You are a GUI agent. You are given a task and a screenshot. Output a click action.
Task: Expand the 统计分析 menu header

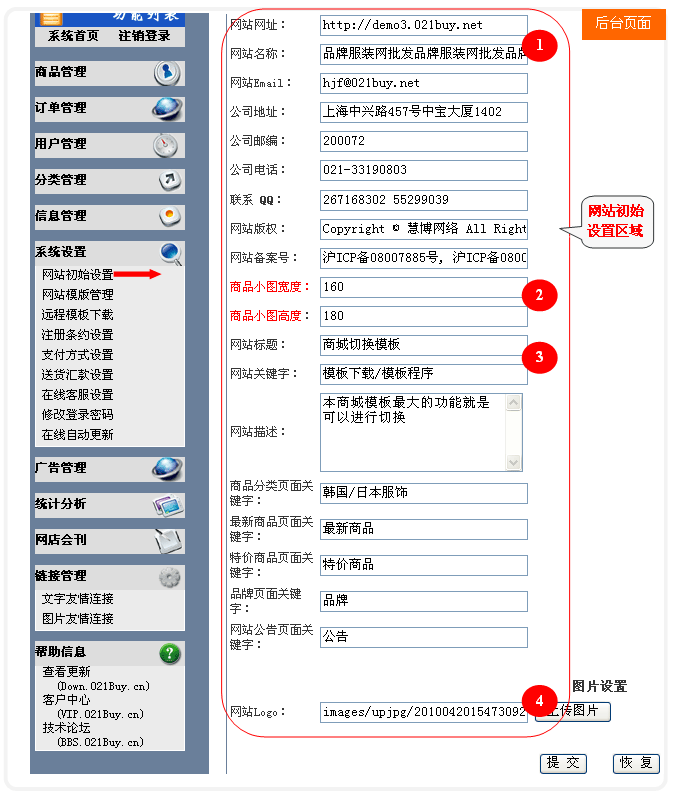(x=110, y=505)
